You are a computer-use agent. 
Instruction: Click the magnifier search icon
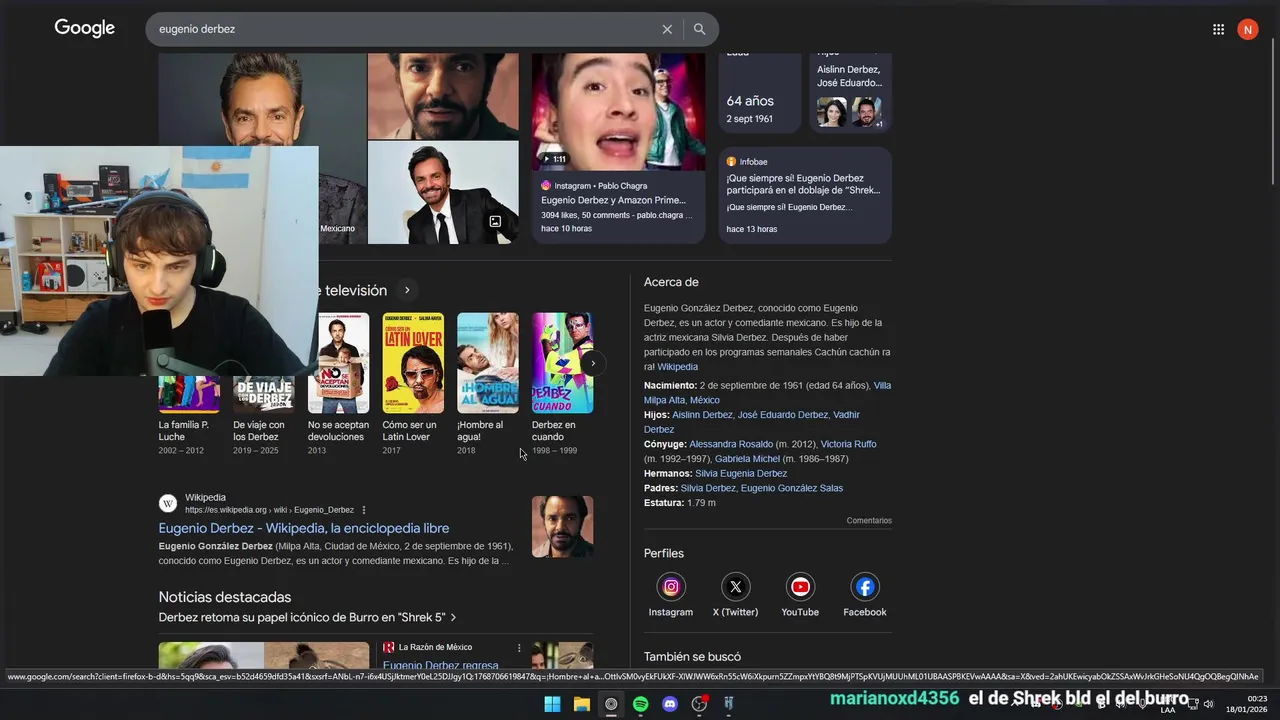700,29
